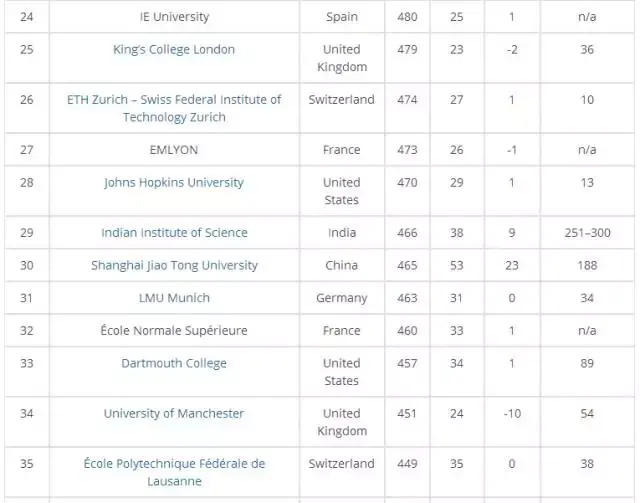Image resolution: width=640 pixels, height=503 pixels.
Task: Click the score 480 cell
Action: pos(407,17)
